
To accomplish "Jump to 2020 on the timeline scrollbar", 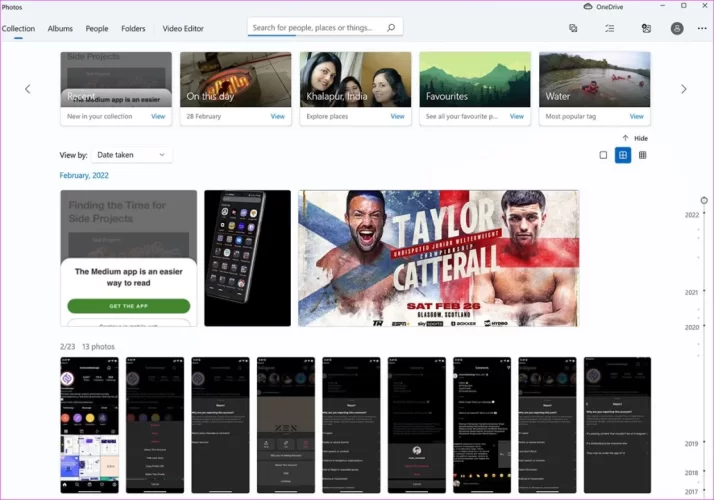I will [691, 327].
